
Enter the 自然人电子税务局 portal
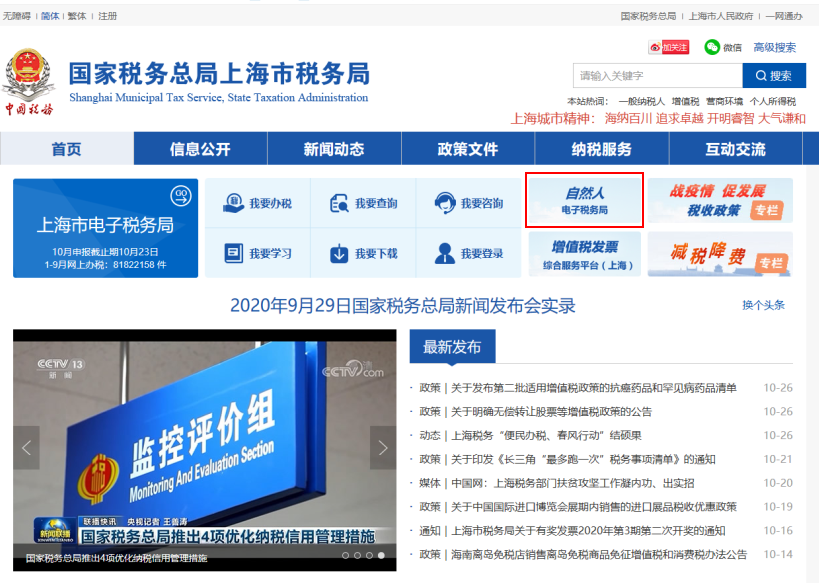coord(584,200)
